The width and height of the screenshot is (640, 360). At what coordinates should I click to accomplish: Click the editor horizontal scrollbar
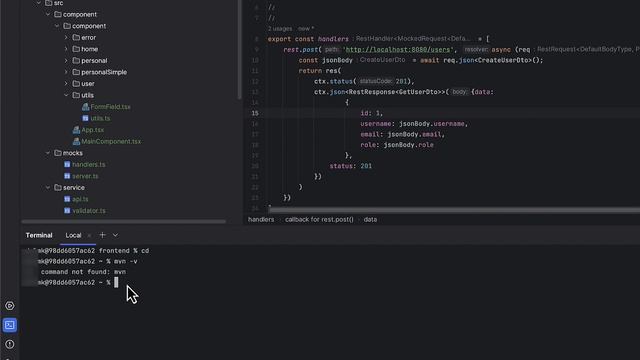tap(454, 210)
